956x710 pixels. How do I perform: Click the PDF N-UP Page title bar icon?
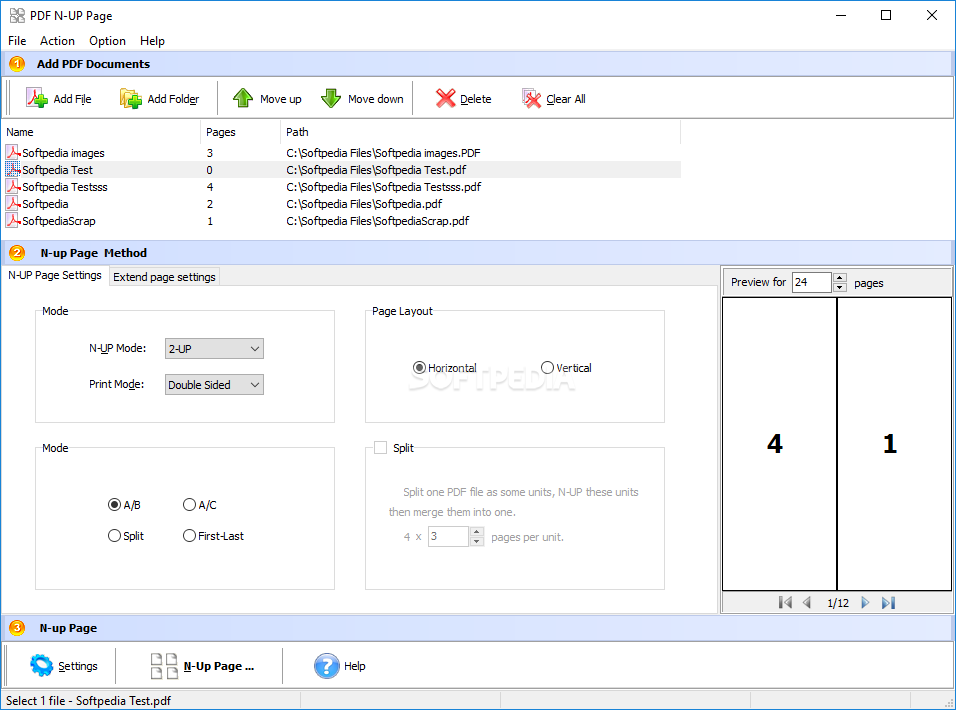click(x=17, y=15)
